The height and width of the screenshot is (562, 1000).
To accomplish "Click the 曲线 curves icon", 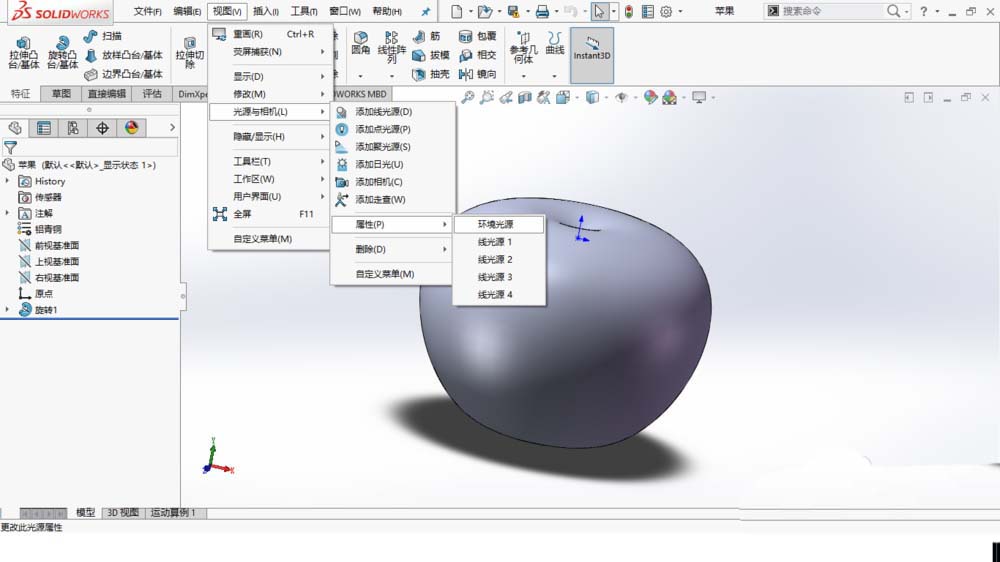I will click(x=555, y=38).
